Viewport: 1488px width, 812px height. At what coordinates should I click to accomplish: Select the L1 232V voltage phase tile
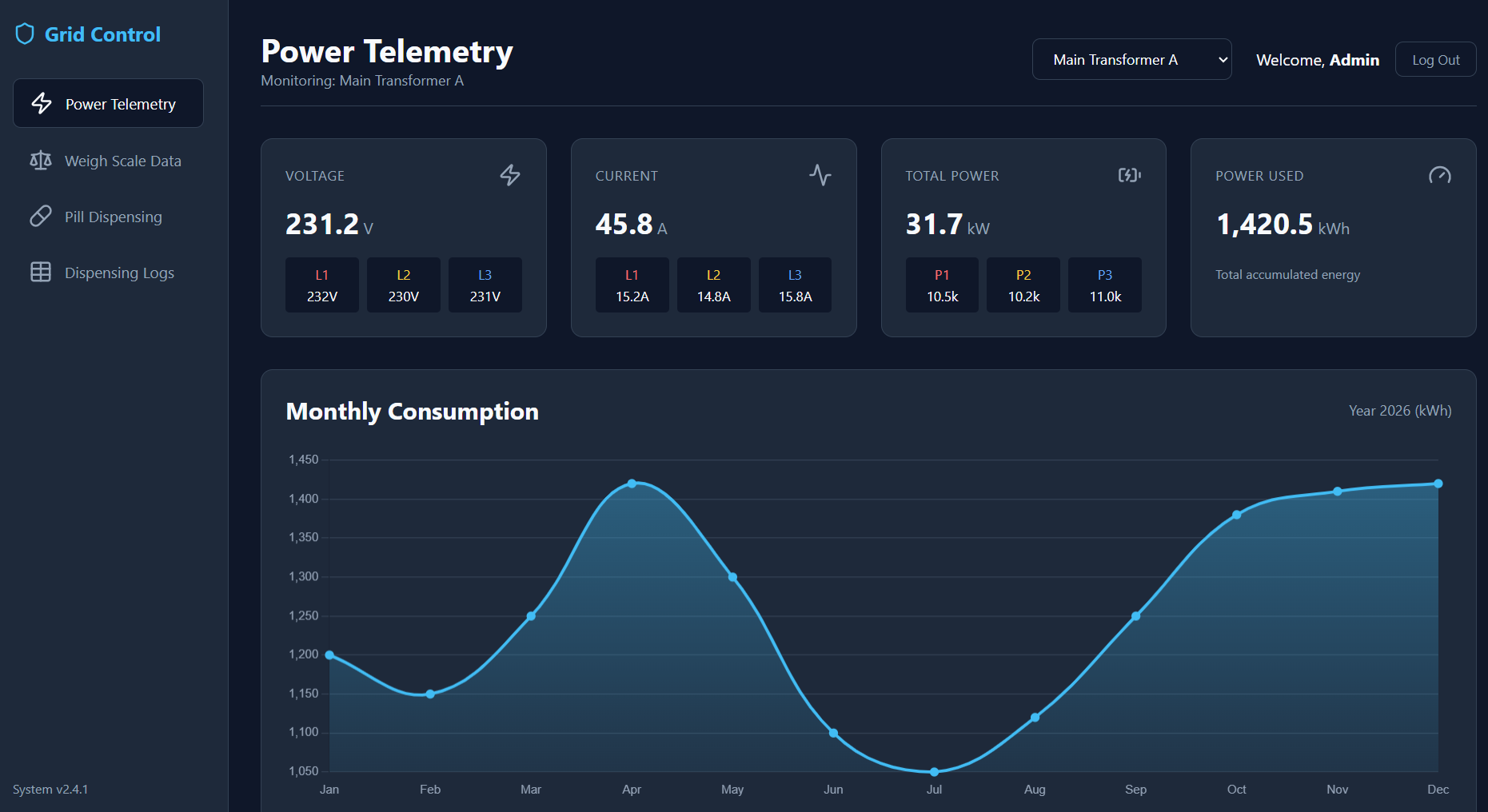point(322,285)
